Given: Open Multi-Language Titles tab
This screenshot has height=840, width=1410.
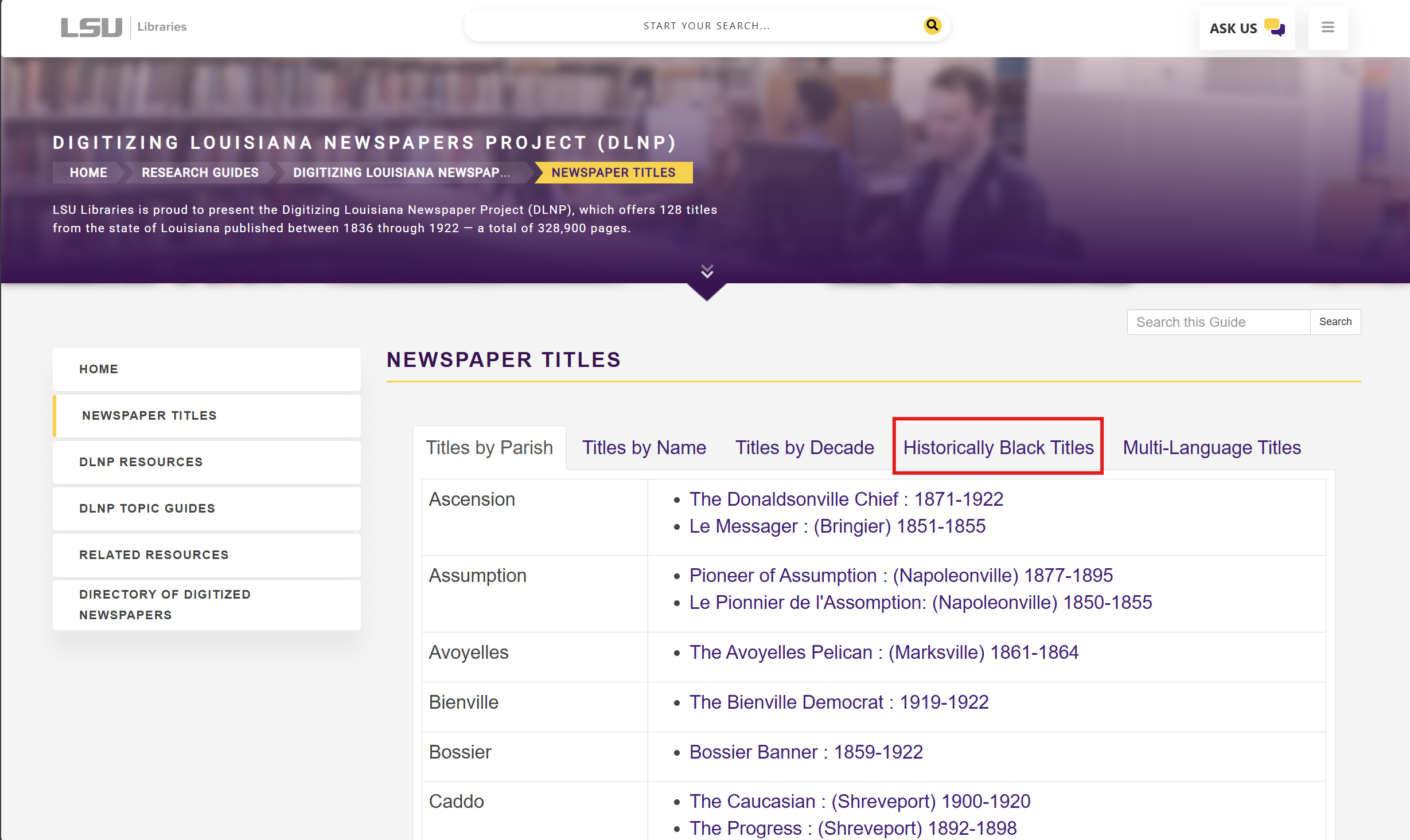Looking at the screenshot, I should pos(1212,447).
